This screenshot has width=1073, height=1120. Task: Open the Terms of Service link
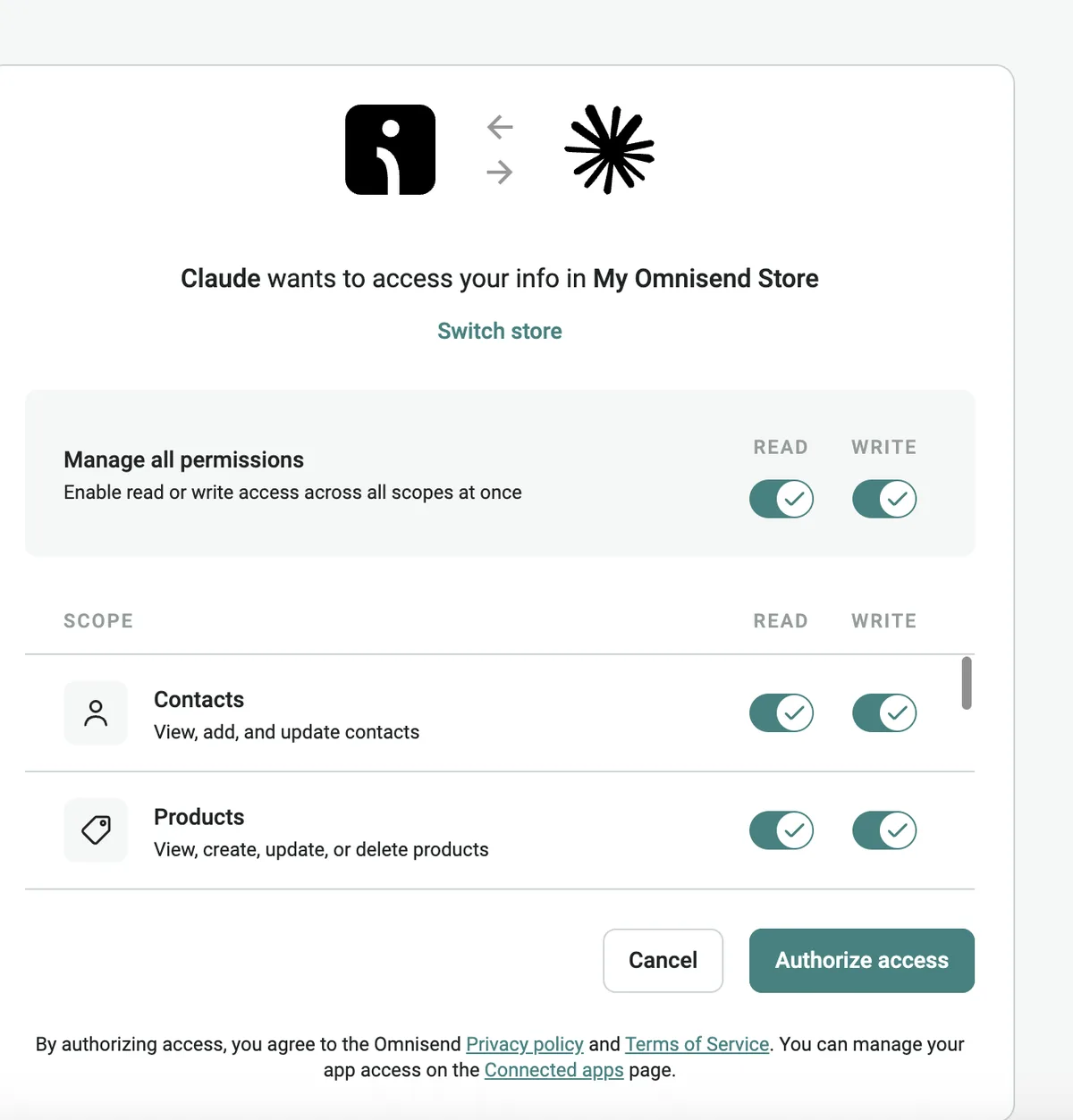click(x=697, y=1044)
